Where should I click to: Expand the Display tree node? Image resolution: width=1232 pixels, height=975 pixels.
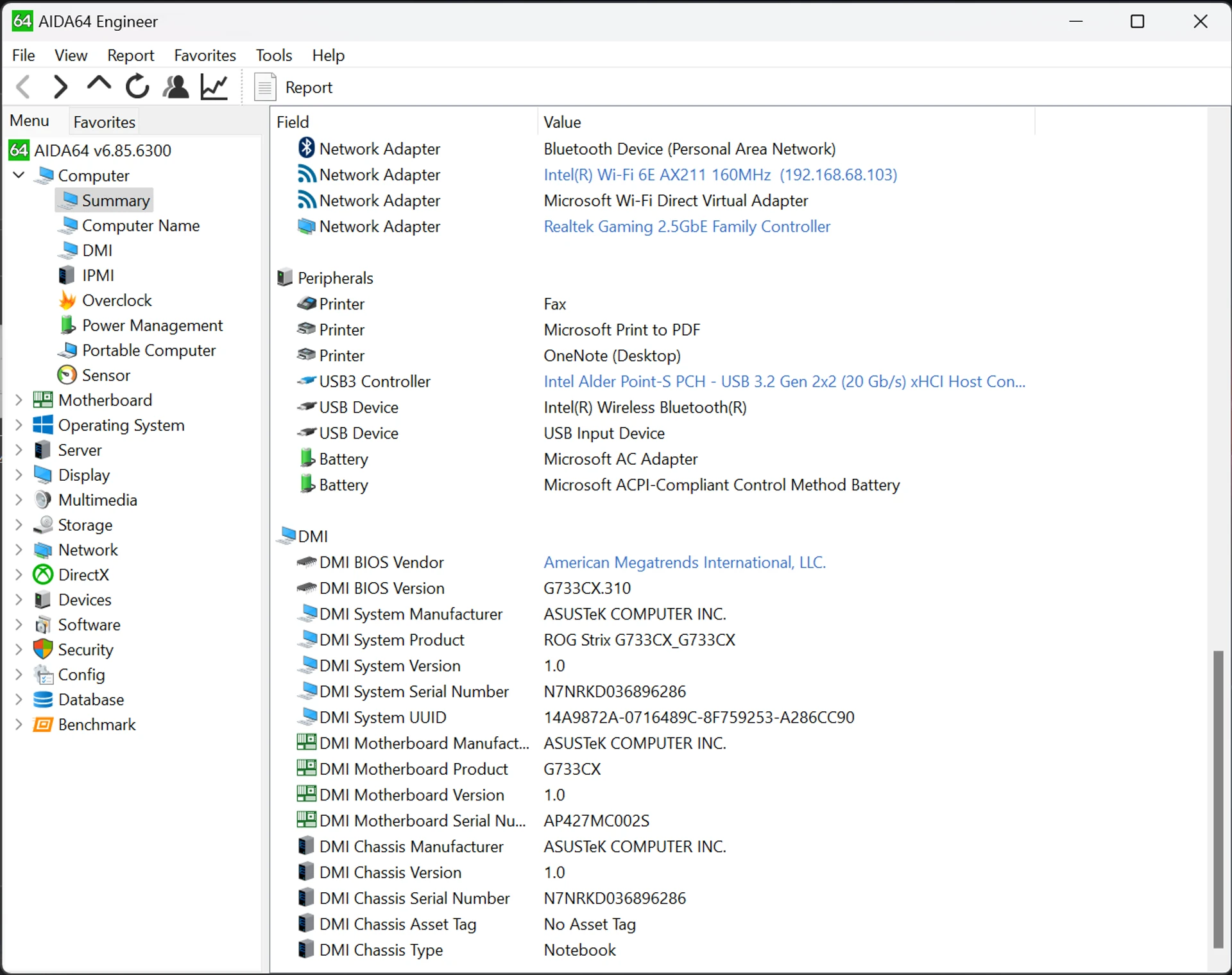[x=19, y=474]
